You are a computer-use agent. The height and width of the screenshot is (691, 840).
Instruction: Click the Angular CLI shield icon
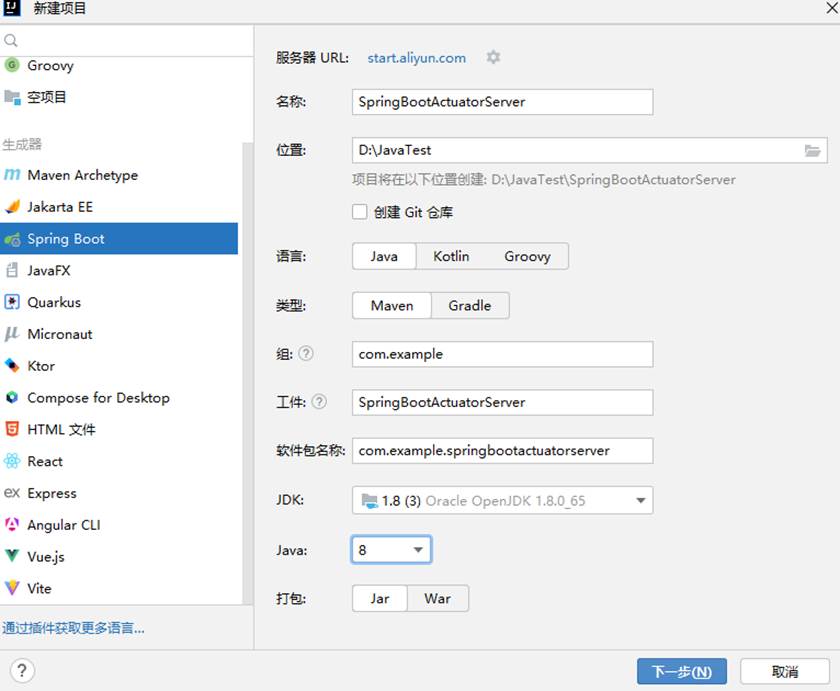[12, 524]
